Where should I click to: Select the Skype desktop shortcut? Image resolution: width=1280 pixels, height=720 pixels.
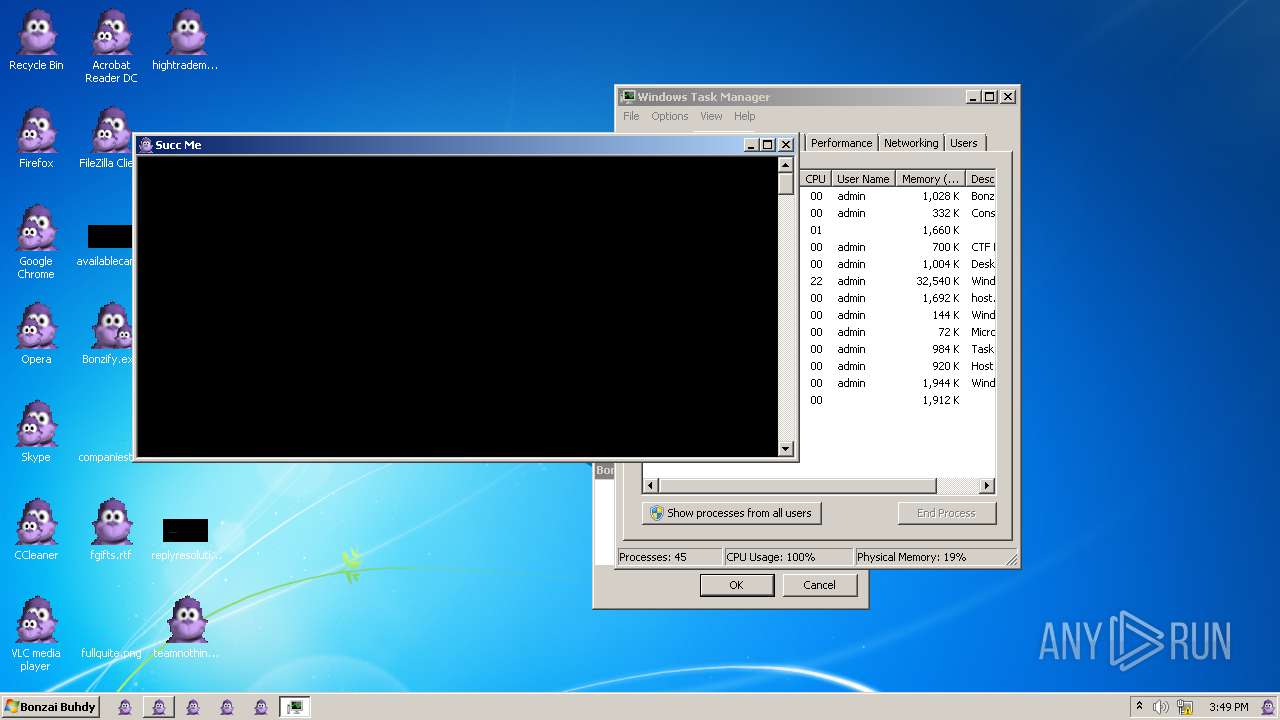click(36, 433)
